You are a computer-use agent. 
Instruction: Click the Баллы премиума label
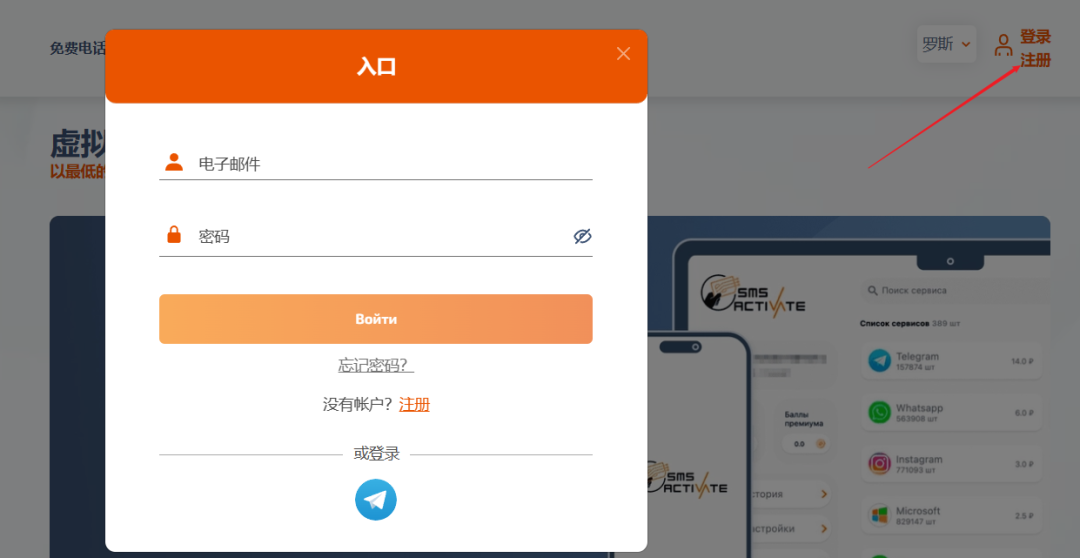click(803, 420)
